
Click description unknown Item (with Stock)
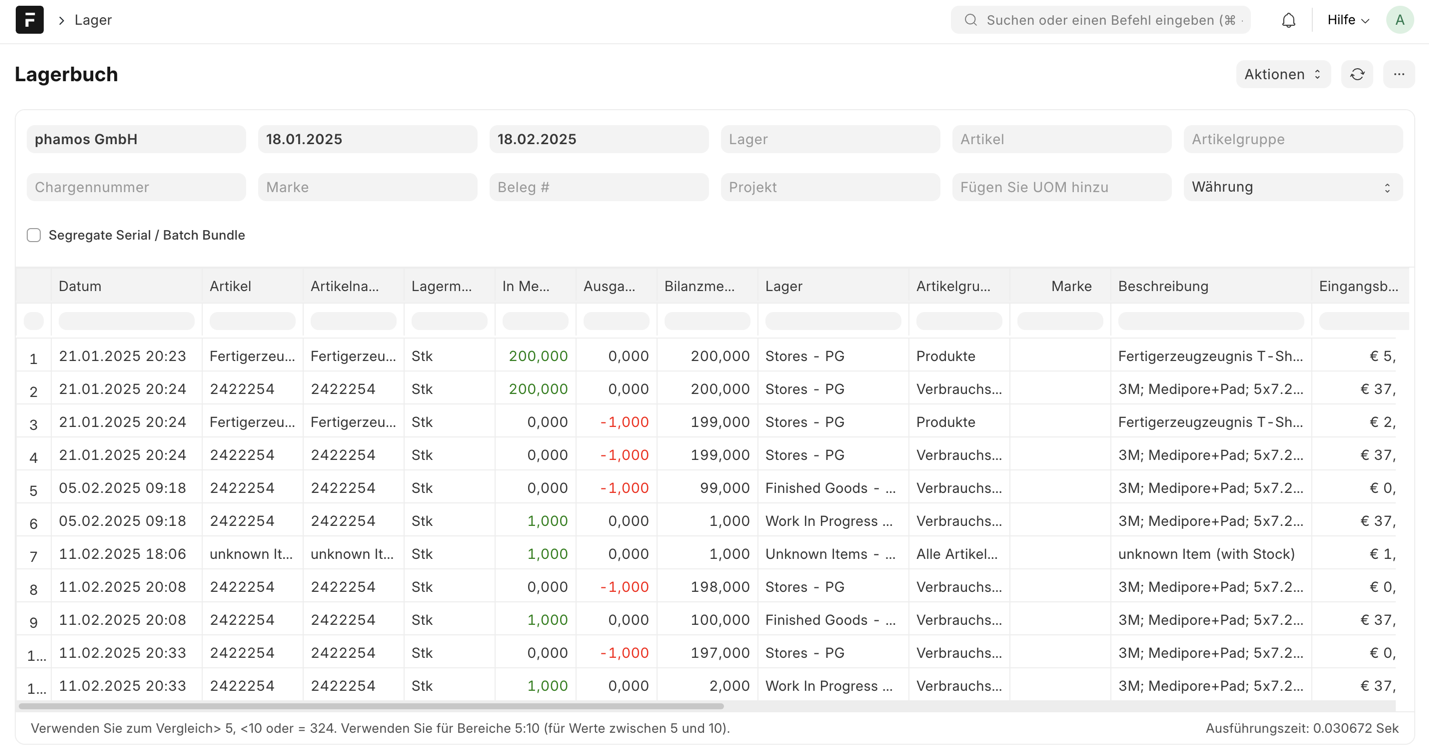tap(1211, 554)
